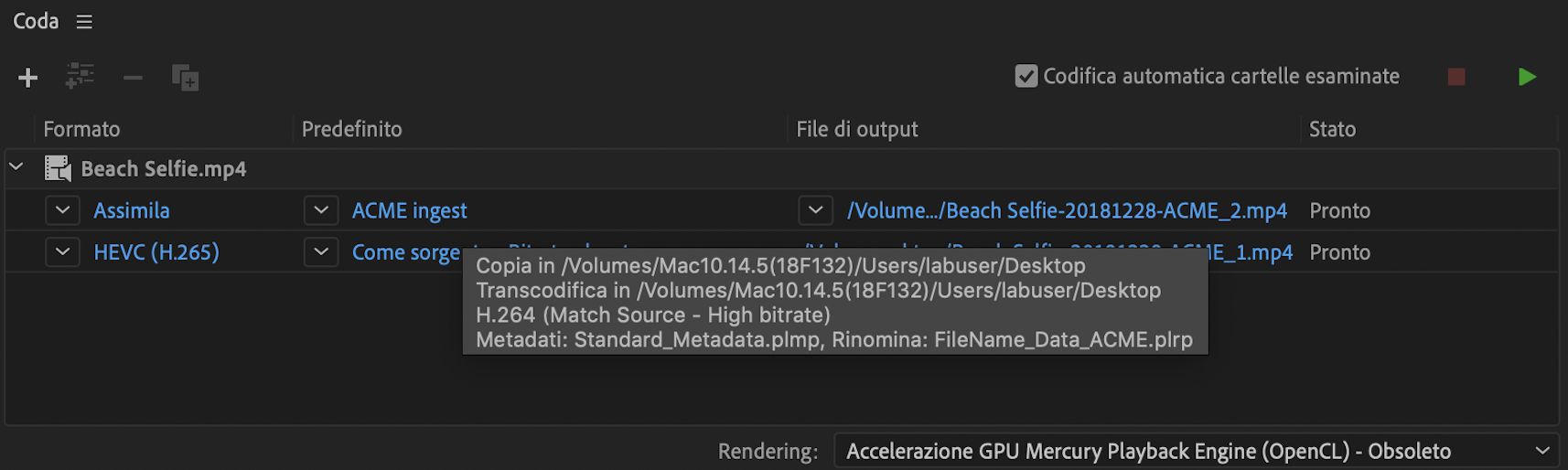Image resolution: width=1568 pixels, height=470 pixels.
Task: Click the Beach Selfie-20181228-ACME_2.mp4 output path
Action: [x=1067, y=211]
